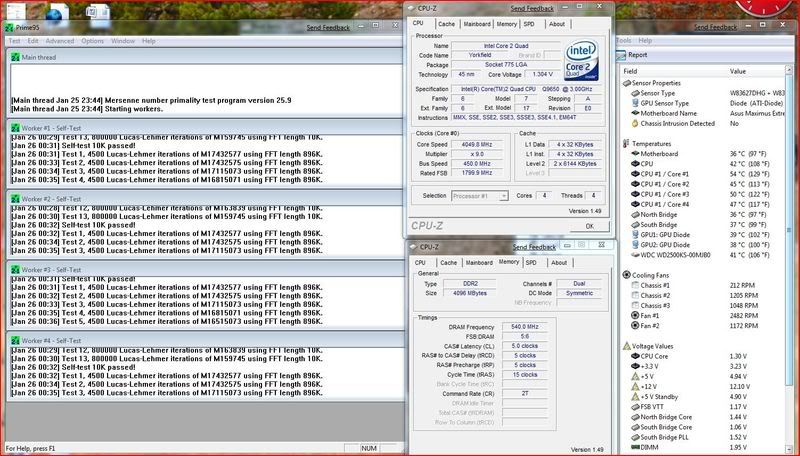Click the Motherboard Name row icon
800x456 pixels.
tap(635, 113)
